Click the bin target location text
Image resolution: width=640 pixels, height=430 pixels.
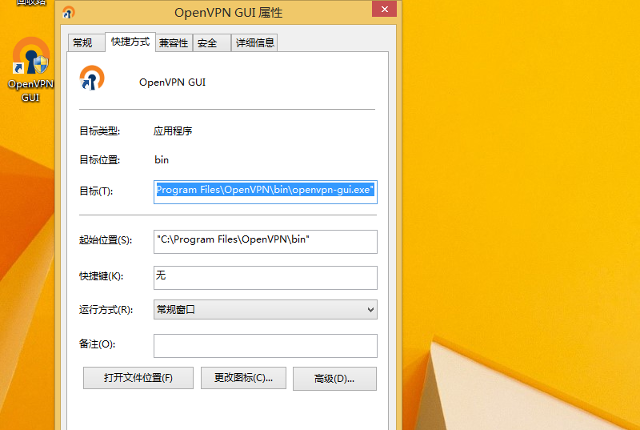(x=162, y=160)
